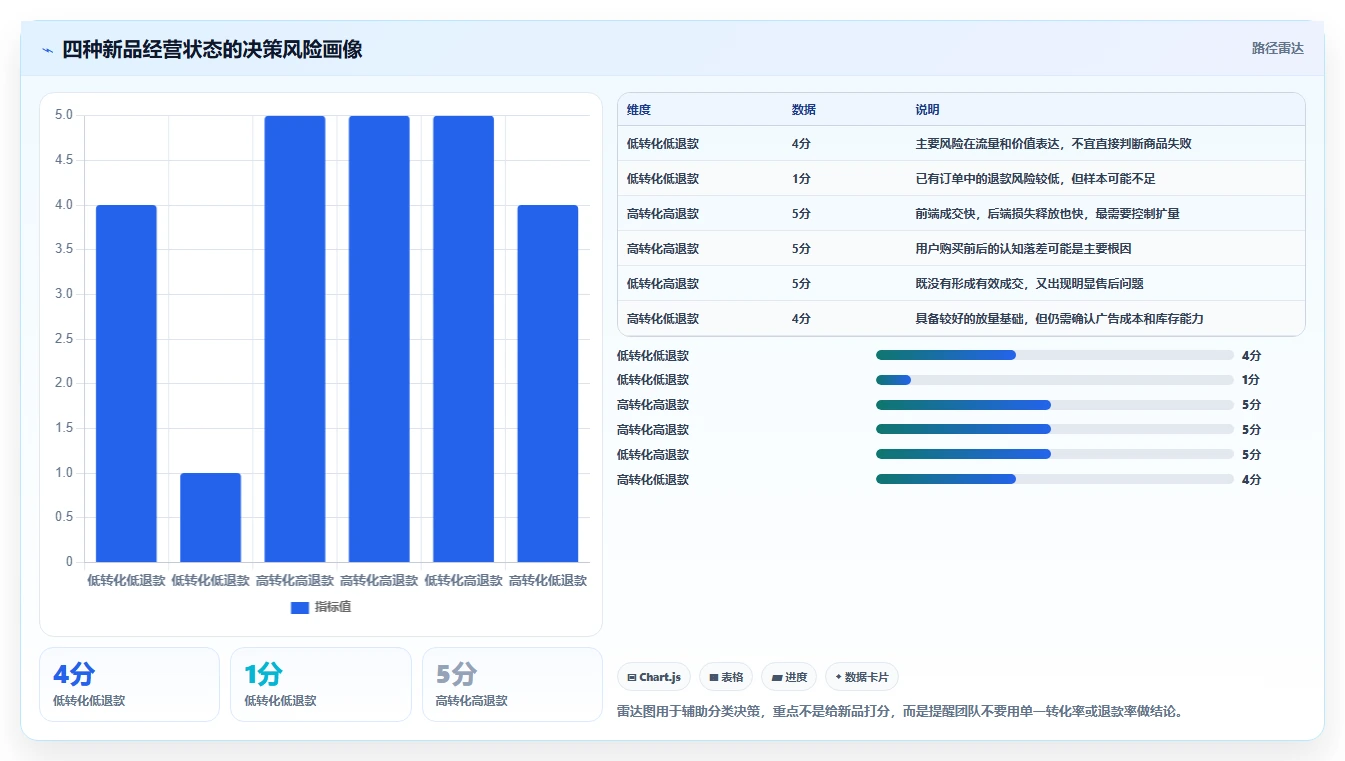1345x761 pixels.
Task: Click the row text 具备较好的放量基础
Action: [969, 319]
